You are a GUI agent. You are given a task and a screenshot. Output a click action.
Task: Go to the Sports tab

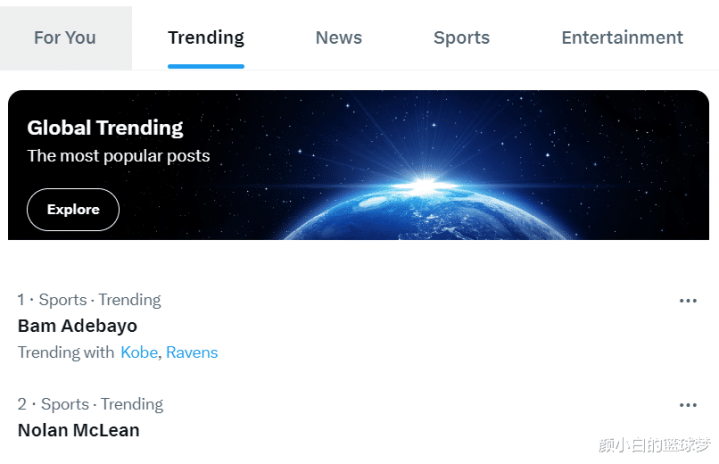[461, 38]
